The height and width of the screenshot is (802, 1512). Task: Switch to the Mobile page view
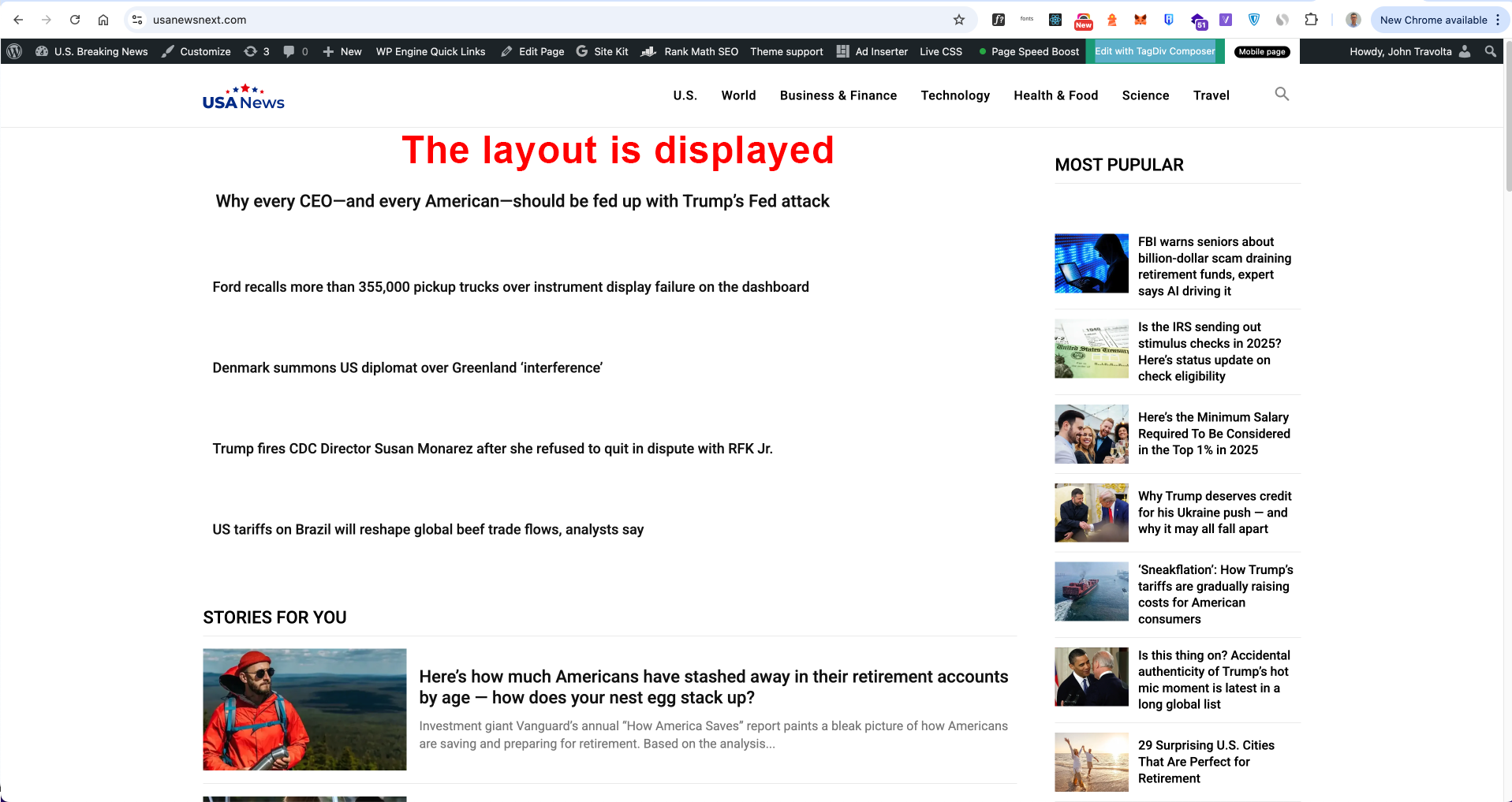[1262, 51]
